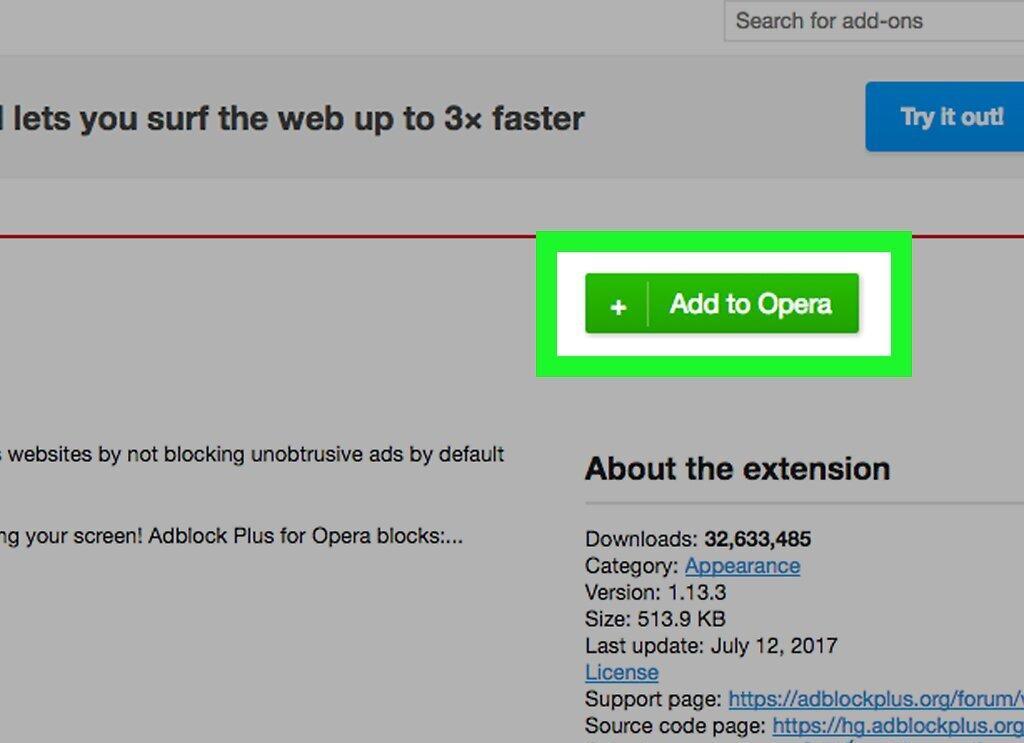The width and height of the screenshot is (1024, 743).
Task: Click the Support page label
Action: pyautogui.click(x=653, y=699)
